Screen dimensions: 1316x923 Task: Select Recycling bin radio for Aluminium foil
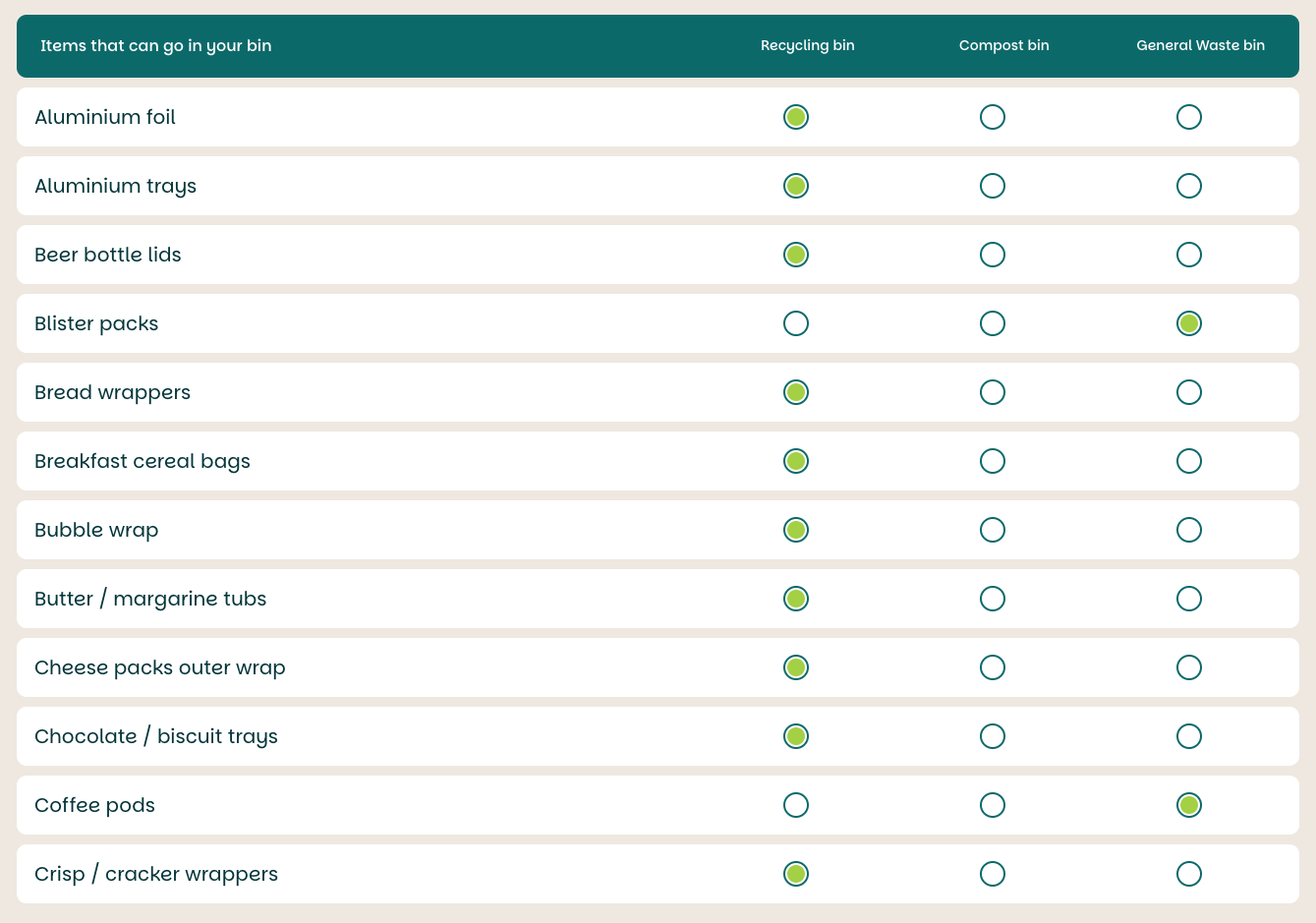[796, 117]
